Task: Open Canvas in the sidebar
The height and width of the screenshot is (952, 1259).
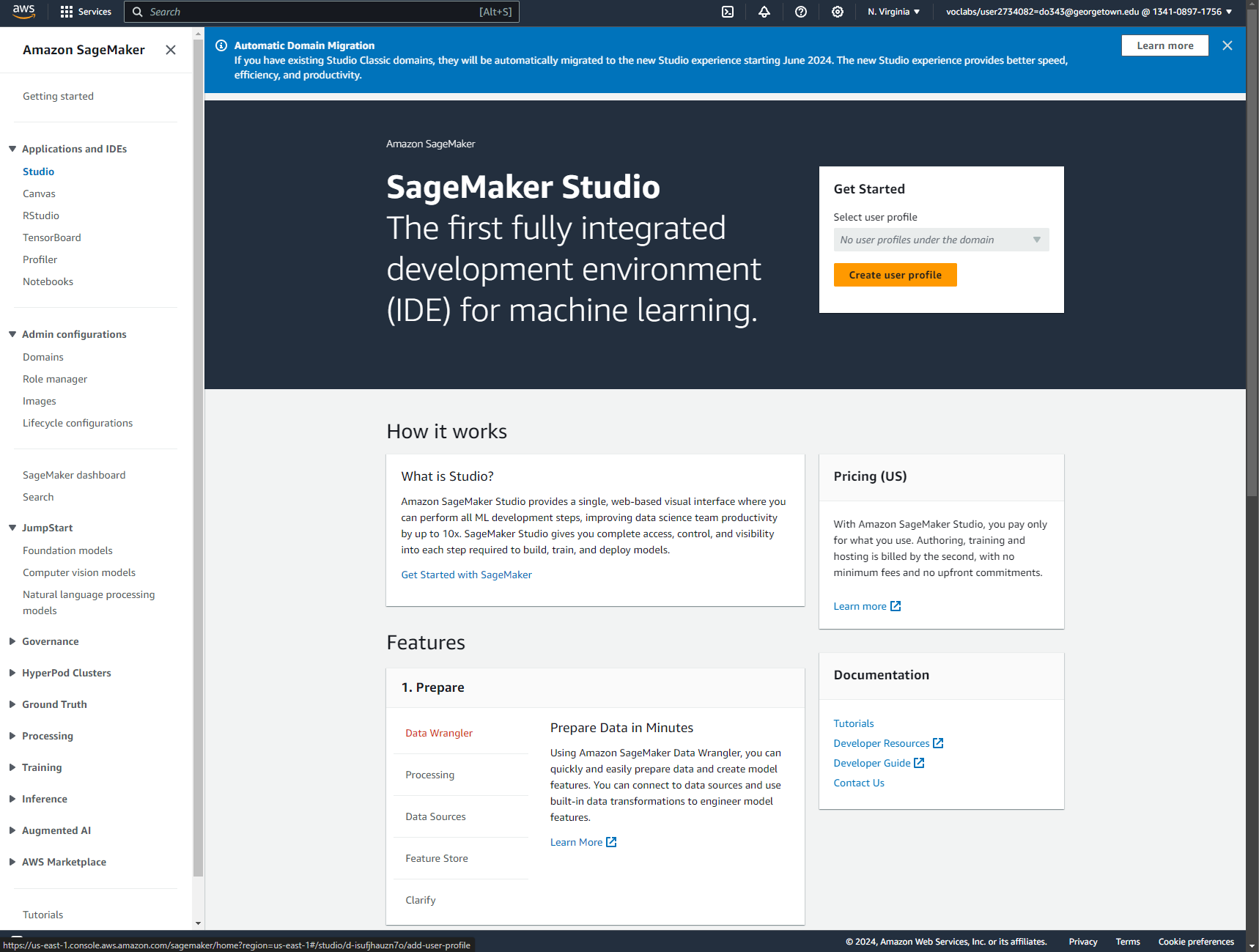Action: 39,193
